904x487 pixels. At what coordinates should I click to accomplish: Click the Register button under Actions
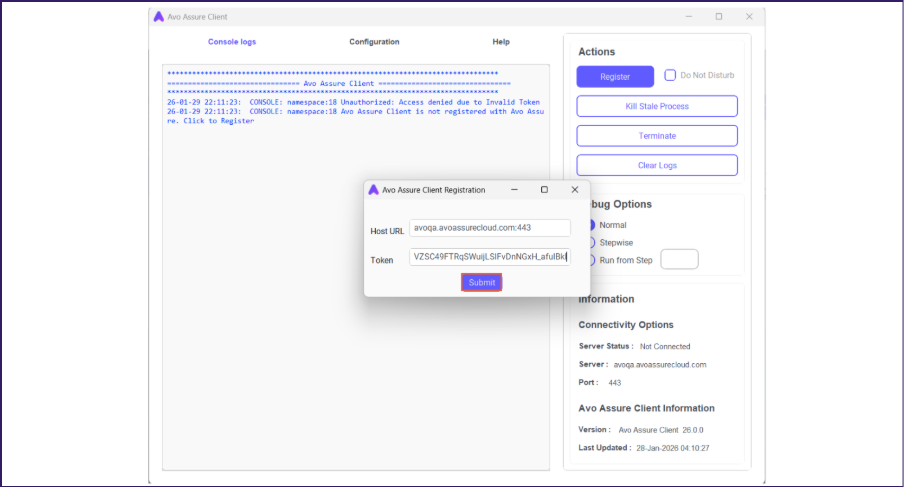[615, 76]
